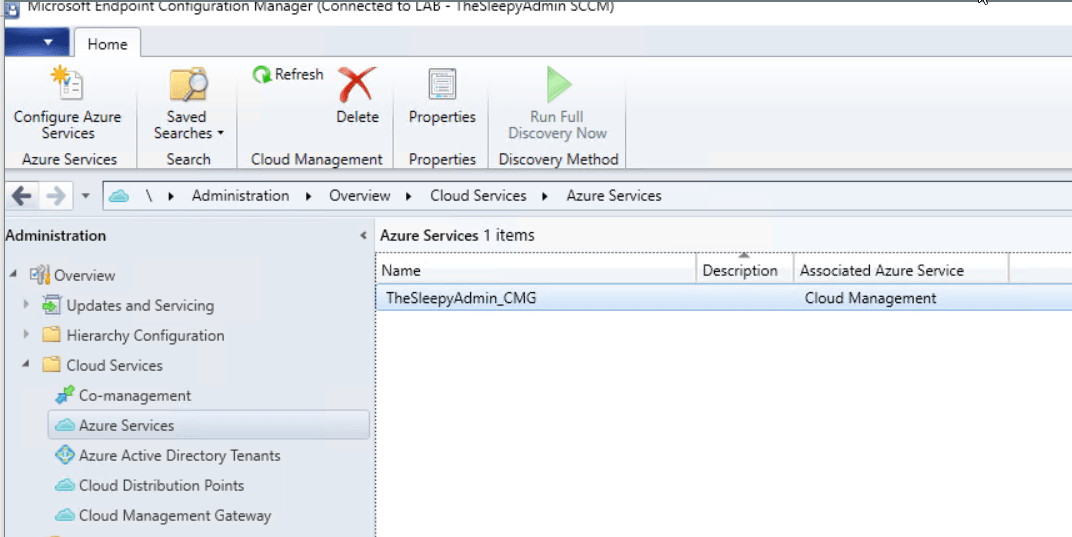The height and width of the screenshot is (537, 1072).
Task: Open Properties from the ribbon
Action: 442,86
